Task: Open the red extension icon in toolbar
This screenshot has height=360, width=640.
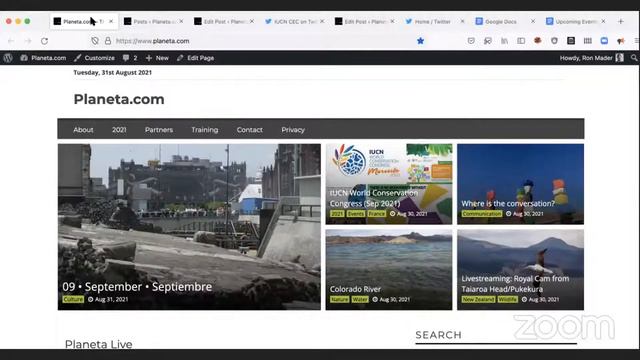Action: coord(538,40)
